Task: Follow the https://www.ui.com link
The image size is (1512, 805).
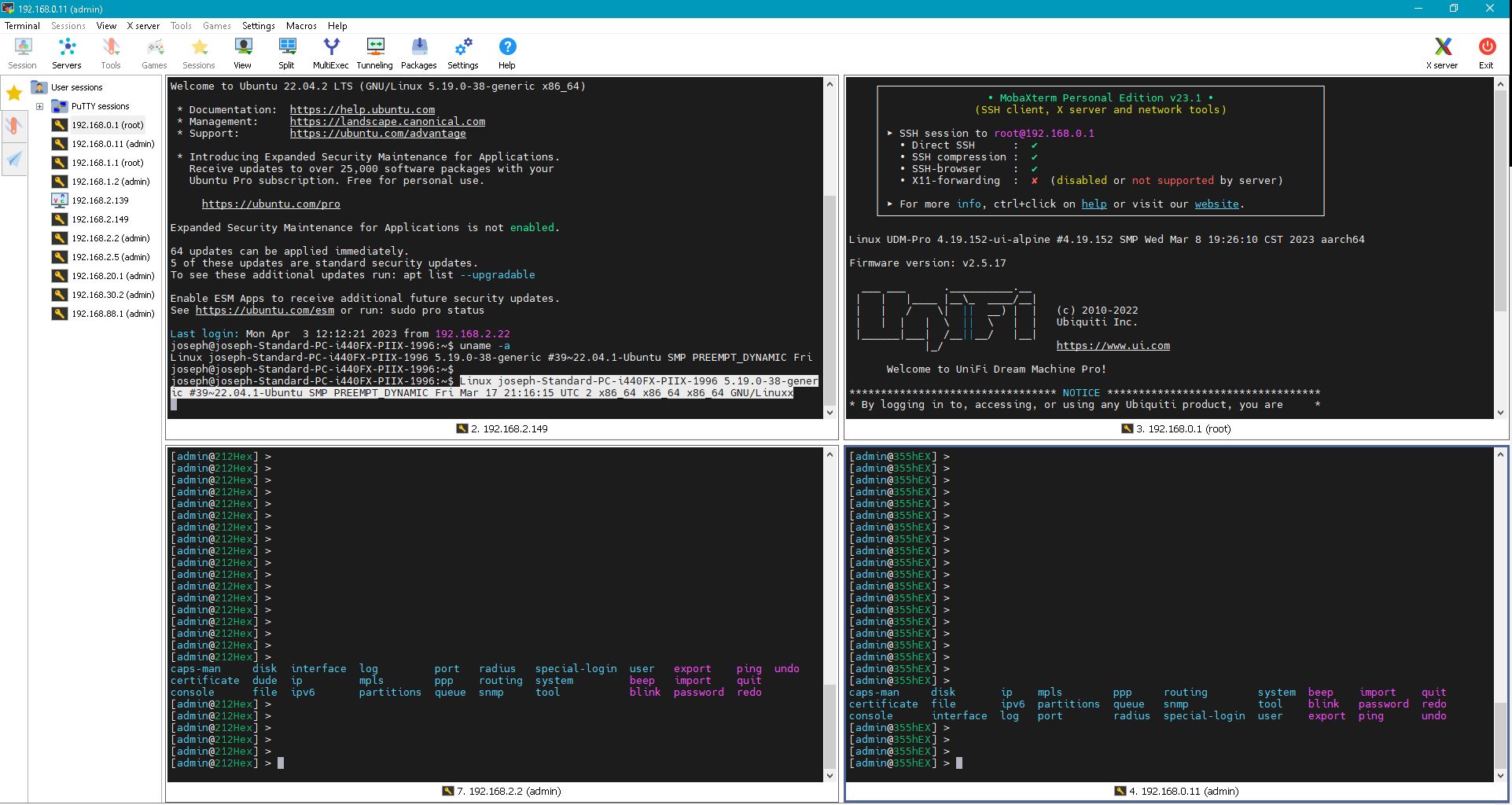Action: pos(1113,346)
